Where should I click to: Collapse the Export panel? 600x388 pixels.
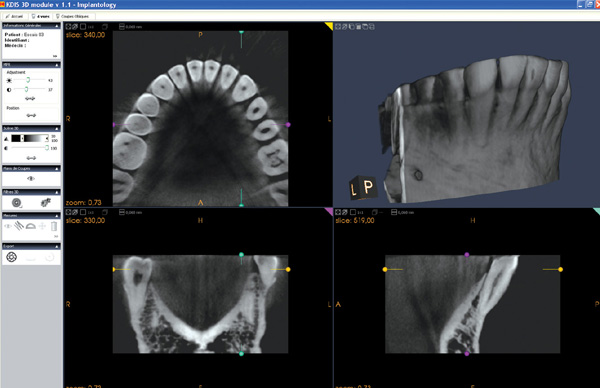(57, 246)
